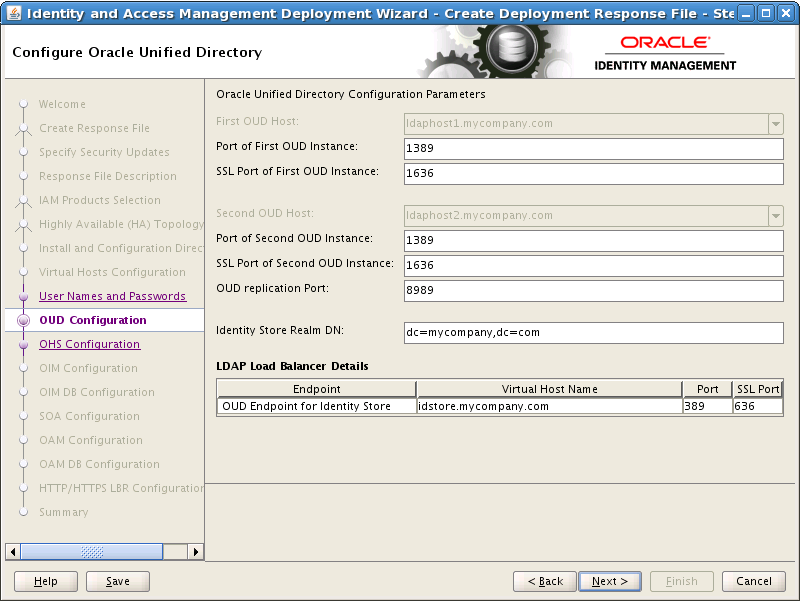Click the sidebar scrollbar right arrow

tap(196, 552)
